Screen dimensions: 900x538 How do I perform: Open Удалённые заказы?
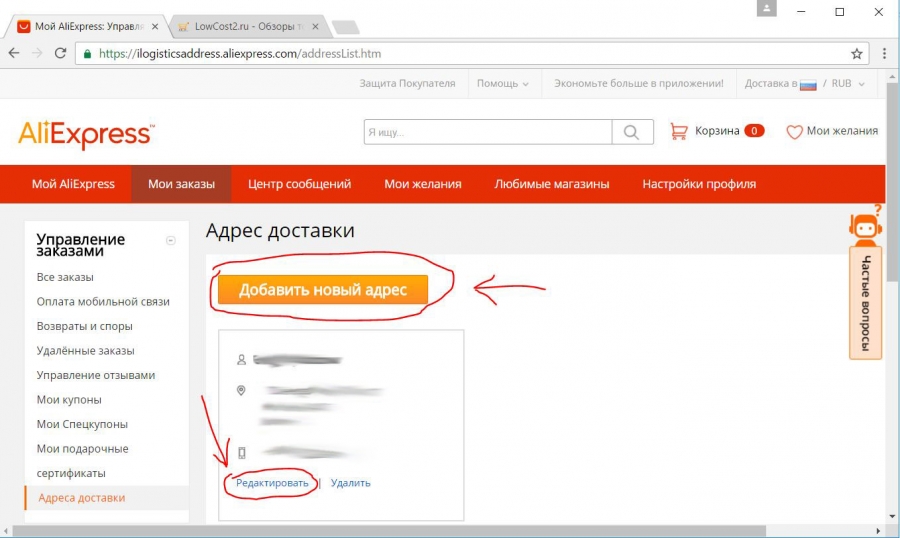pyautogui.click(x=85, y=350)
